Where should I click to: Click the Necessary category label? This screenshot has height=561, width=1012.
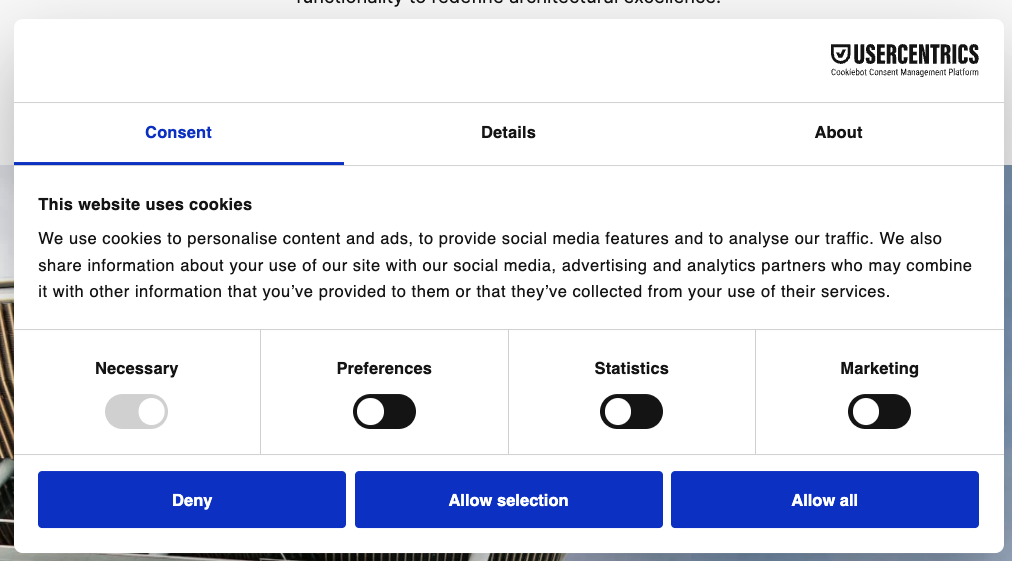136,368
